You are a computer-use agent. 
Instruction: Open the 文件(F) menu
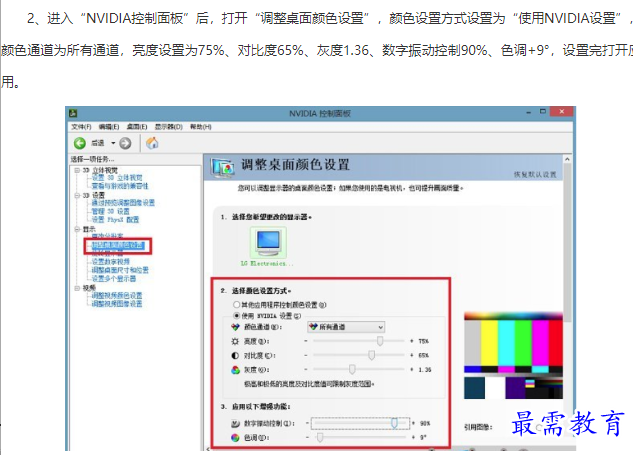tap(82, 127)
